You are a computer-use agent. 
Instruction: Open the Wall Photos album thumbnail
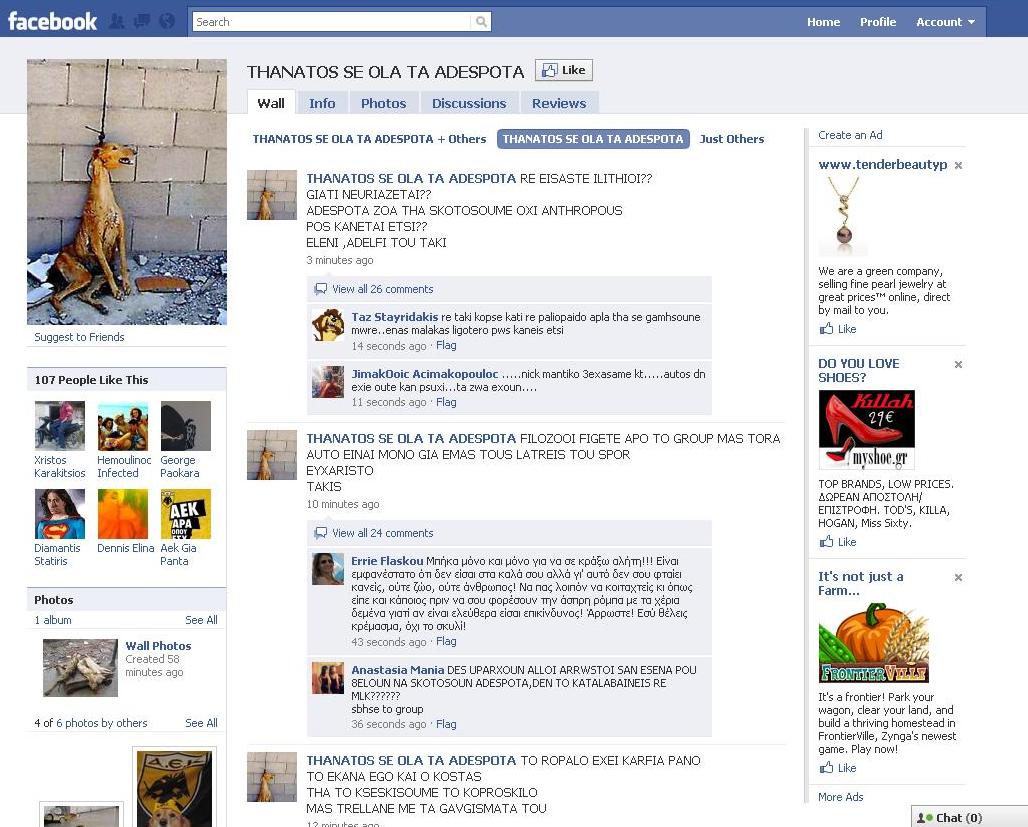pyautogui.click(x=80, y=667)
